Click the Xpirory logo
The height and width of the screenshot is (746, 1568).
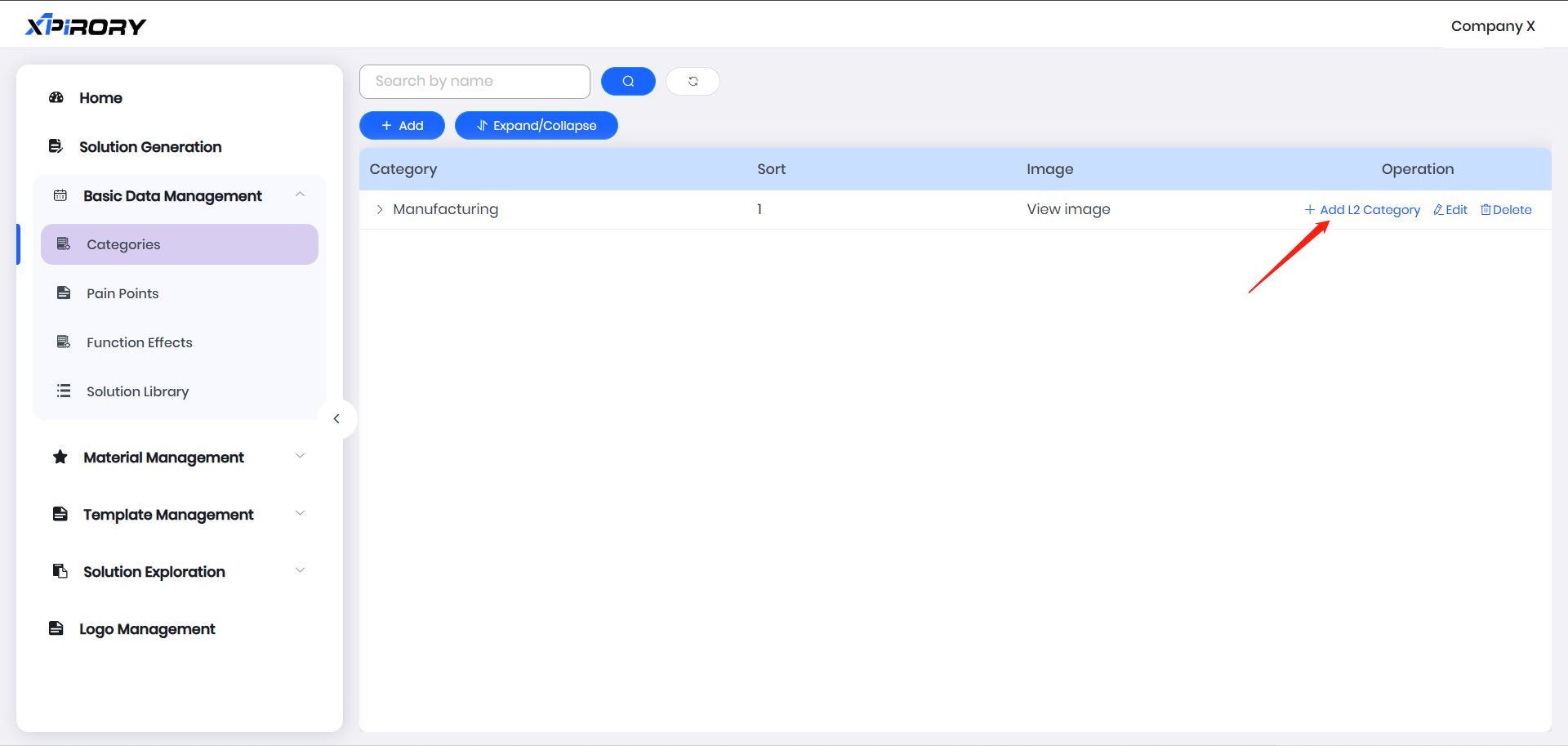point(86,26)
